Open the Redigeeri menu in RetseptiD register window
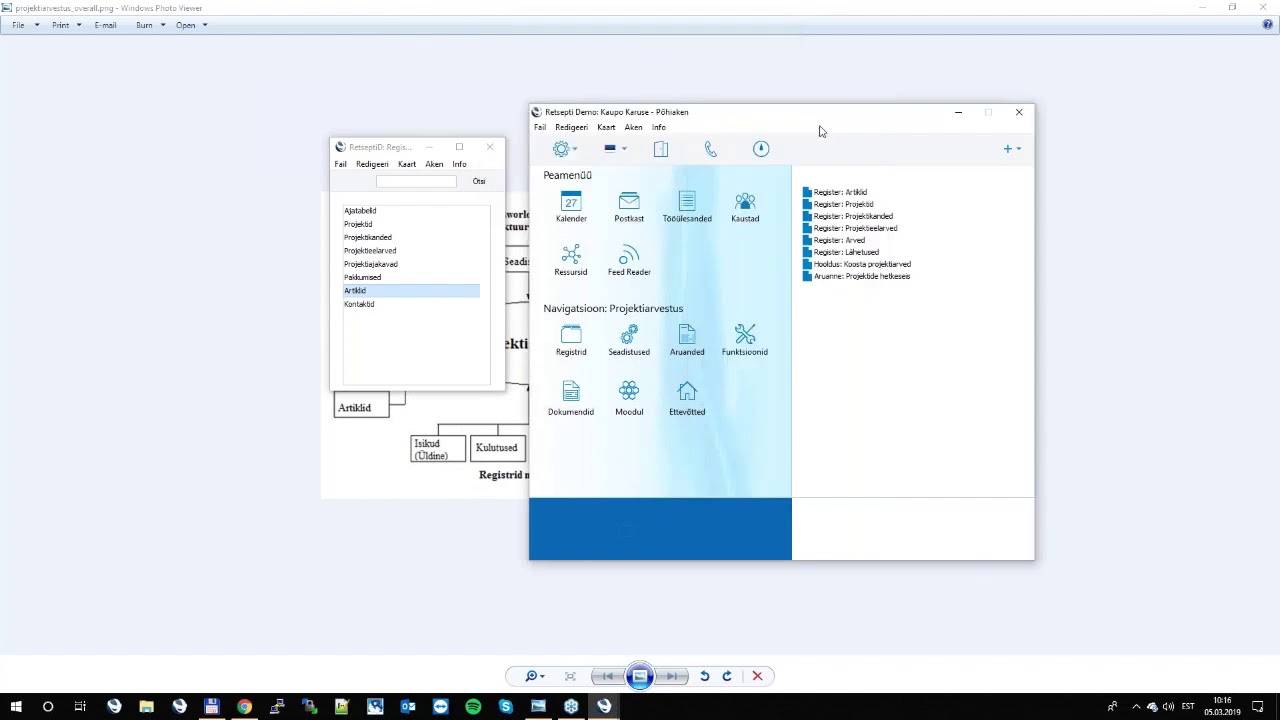 click(x=372, y=164)
